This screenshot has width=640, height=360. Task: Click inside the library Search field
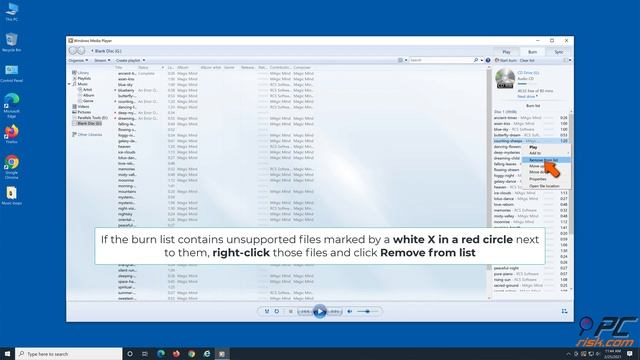pos(441,60)
